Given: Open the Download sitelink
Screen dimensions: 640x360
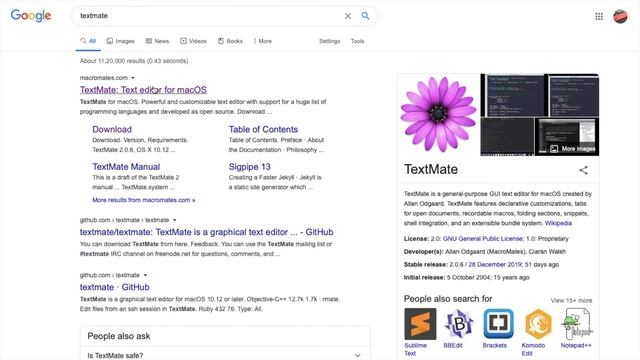Looking at the screenshot, I should pos(112,129).
